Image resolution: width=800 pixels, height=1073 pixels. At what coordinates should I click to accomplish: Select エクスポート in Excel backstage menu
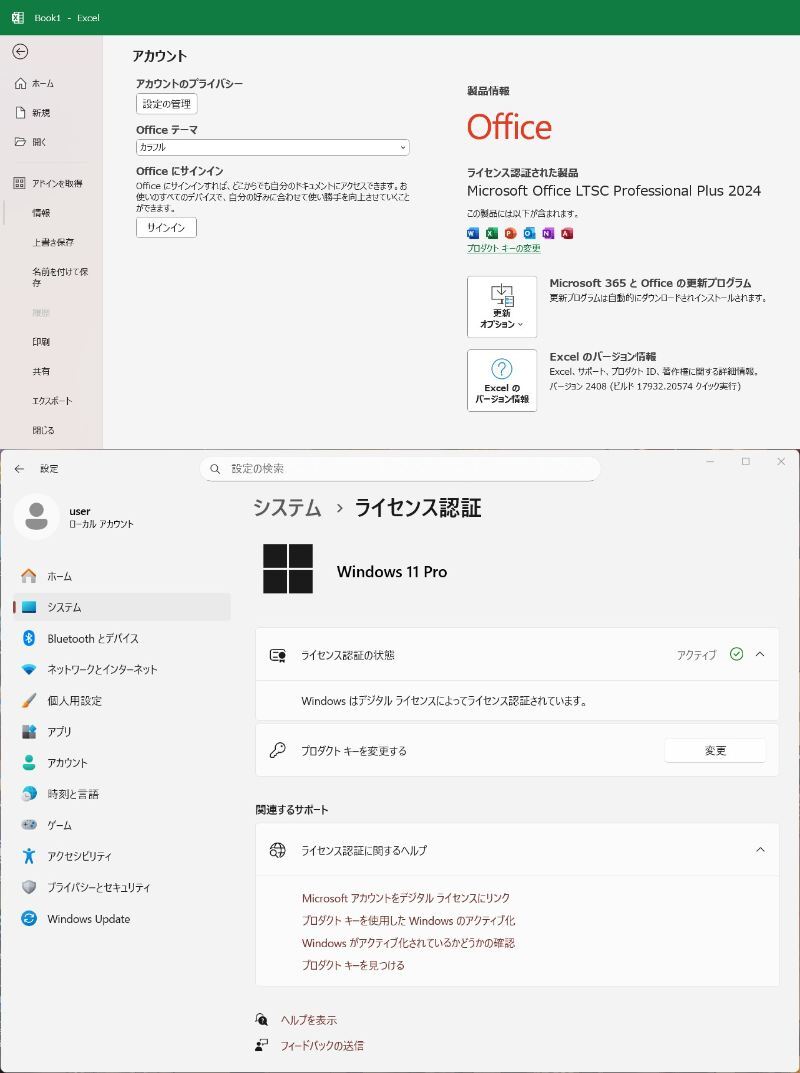(52, 401)
